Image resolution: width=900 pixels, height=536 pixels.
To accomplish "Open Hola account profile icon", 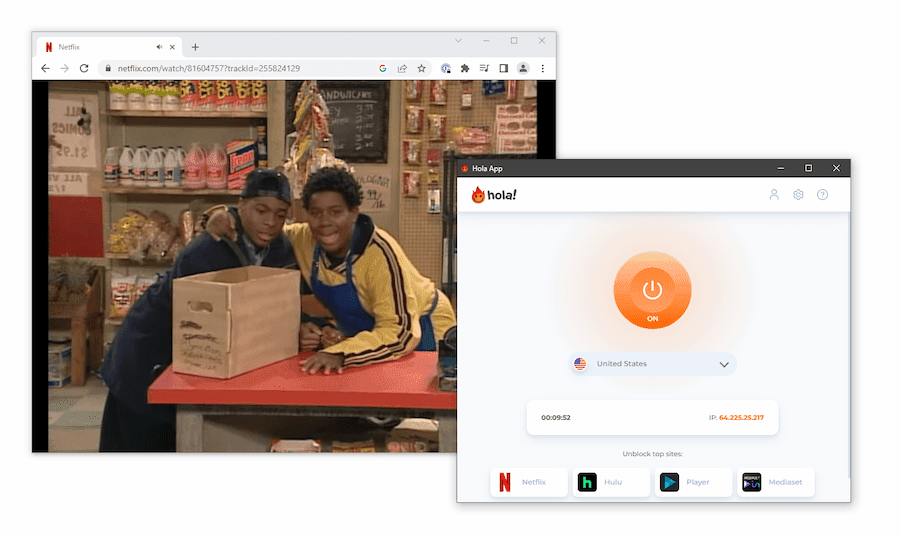I will pyautogui.click(x=774, y=195).
